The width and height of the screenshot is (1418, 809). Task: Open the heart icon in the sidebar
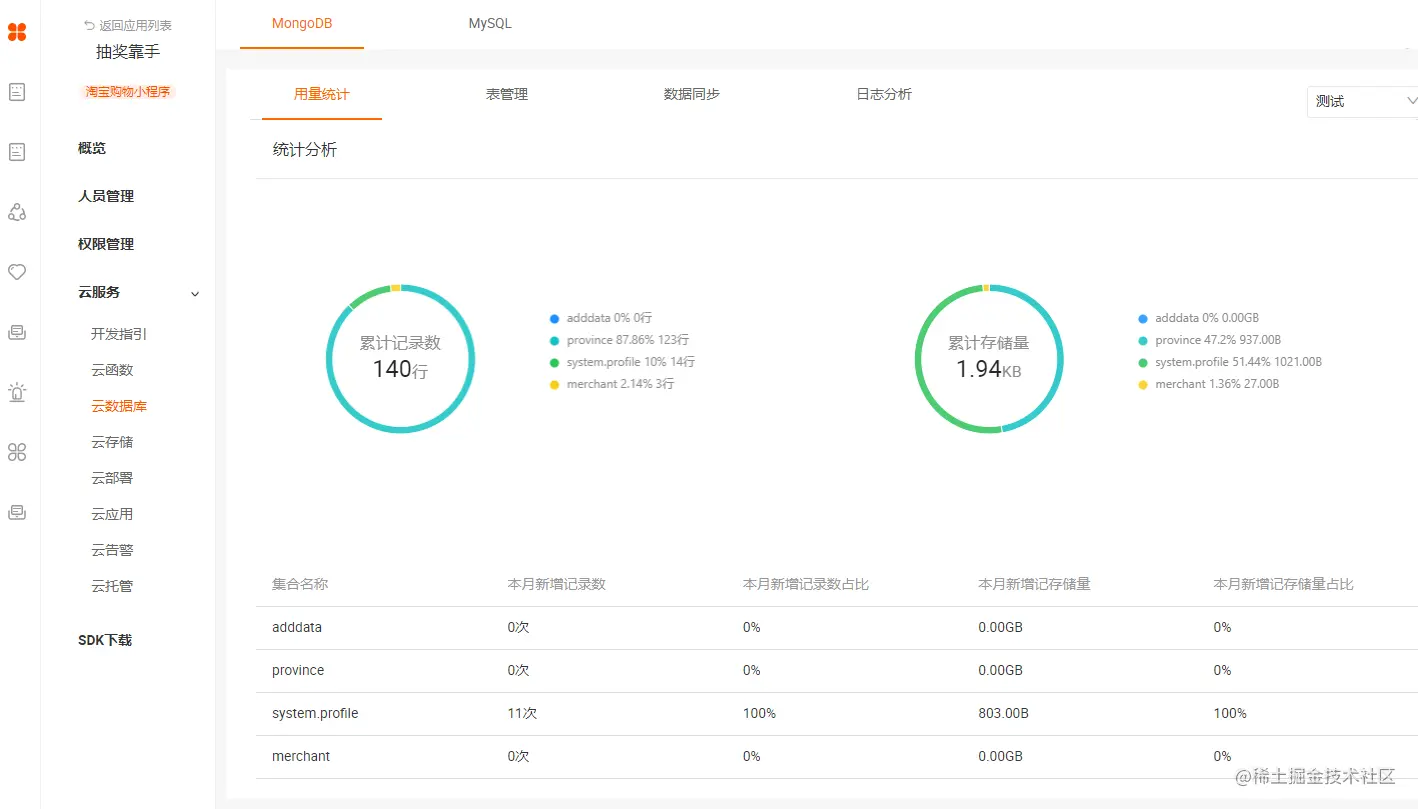(x=17, y=272)
